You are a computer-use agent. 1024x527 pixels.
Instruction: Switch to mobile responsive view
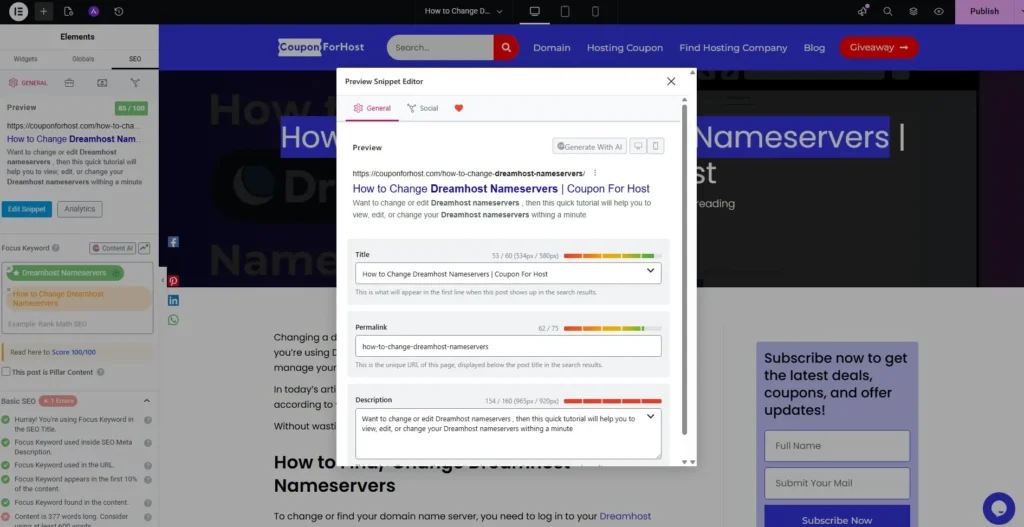[x=595, y=11]
